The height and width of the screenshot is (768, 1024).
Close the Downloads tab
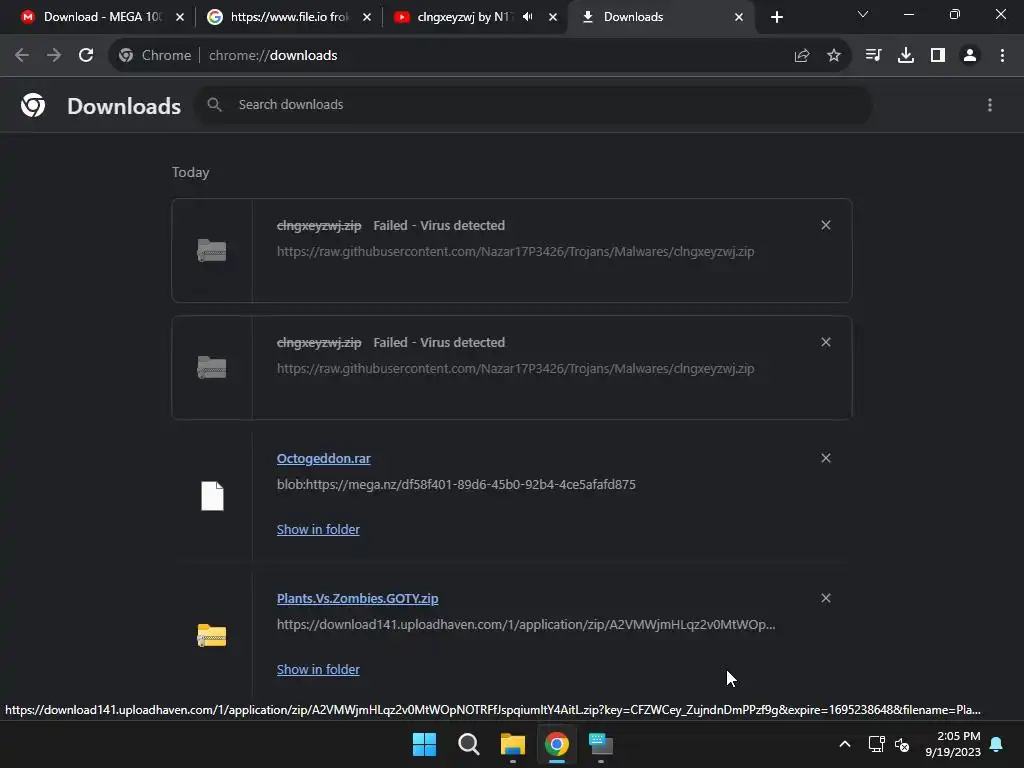point(739,17)
